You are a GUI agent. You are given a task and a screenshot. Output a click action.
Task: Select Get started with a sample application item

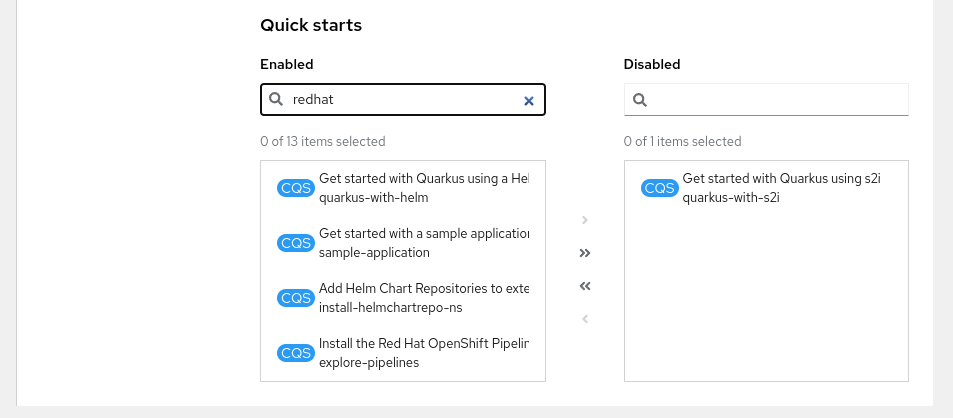(x=423, y=243)
